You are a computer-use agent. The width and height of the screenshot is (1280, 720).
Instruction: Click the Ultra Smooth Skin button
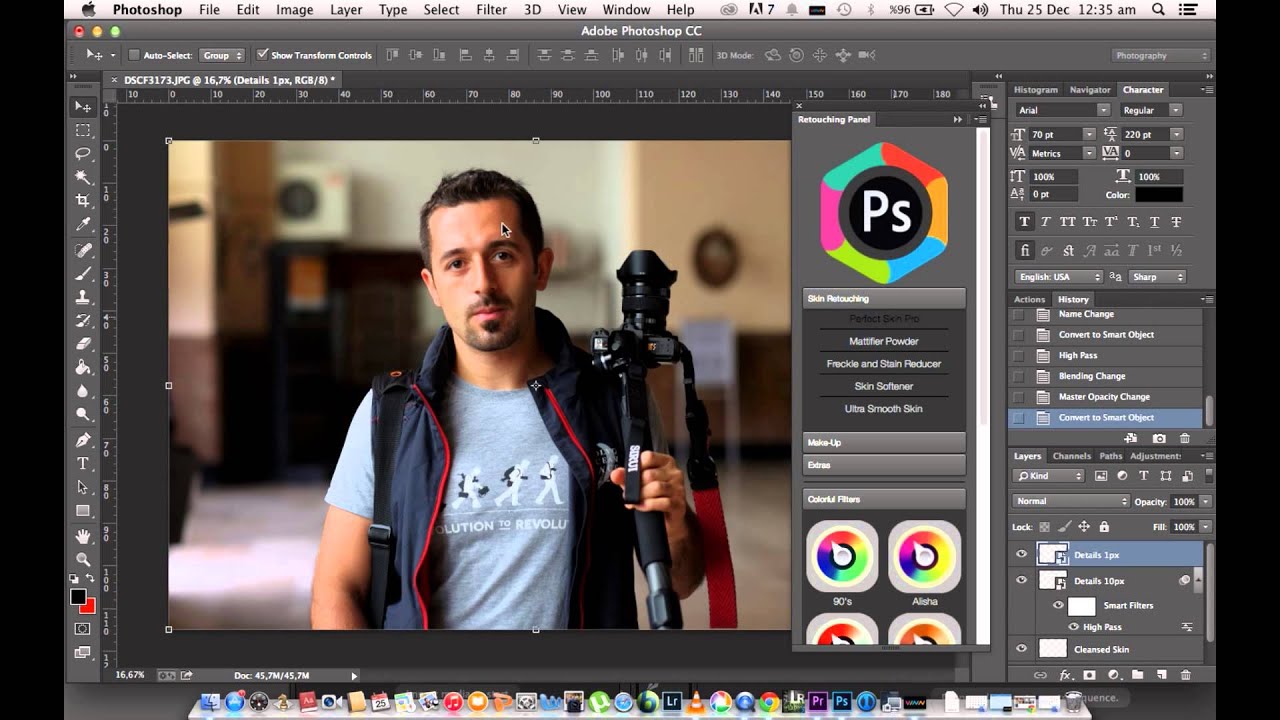click(884, 409)
